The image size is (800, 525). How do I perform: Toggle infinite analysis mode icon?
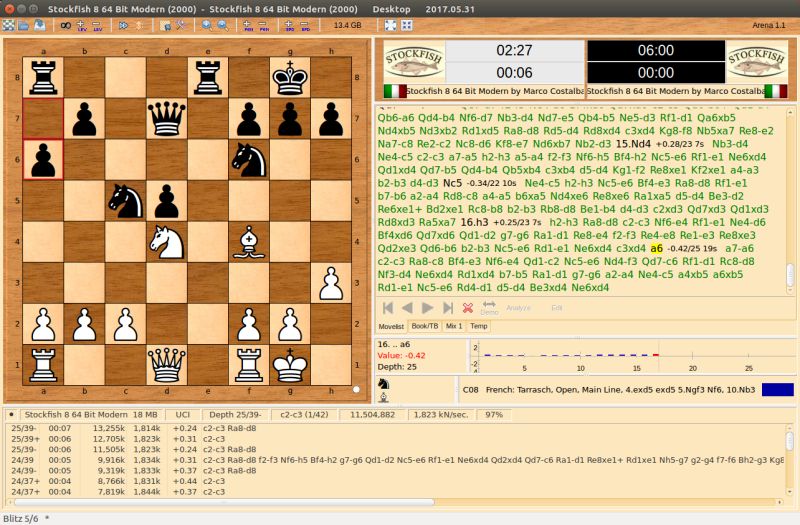tap(66, 25)
